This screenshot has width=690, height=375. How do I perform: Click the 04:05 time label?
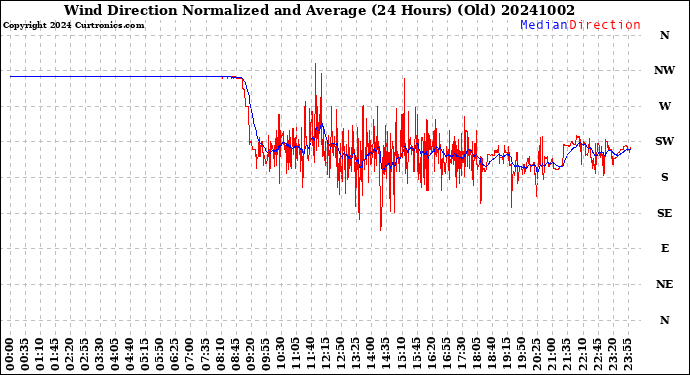coord(115,354)
